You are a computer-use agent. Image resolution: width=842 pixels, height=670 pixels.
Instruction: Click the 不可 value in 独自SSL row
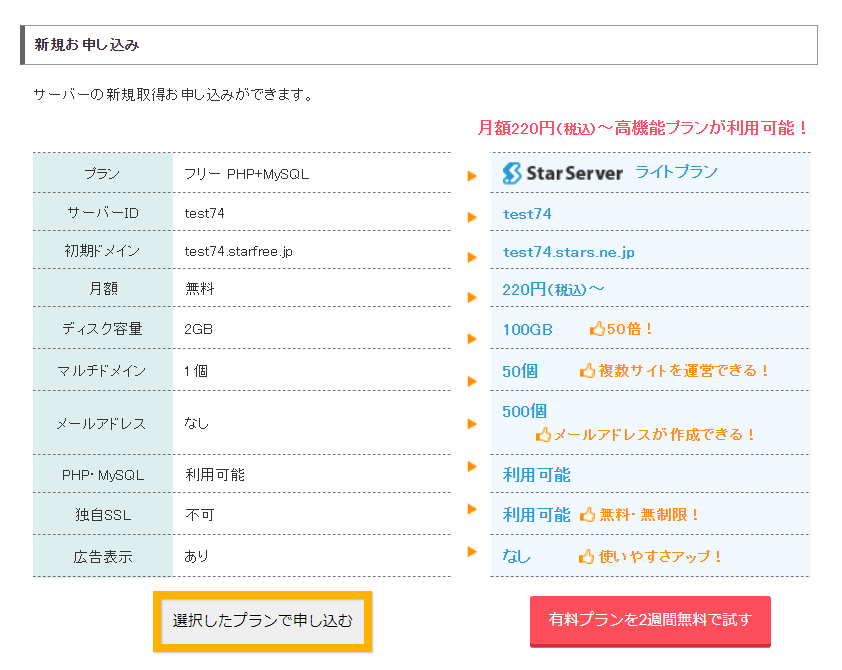point(200,515)
